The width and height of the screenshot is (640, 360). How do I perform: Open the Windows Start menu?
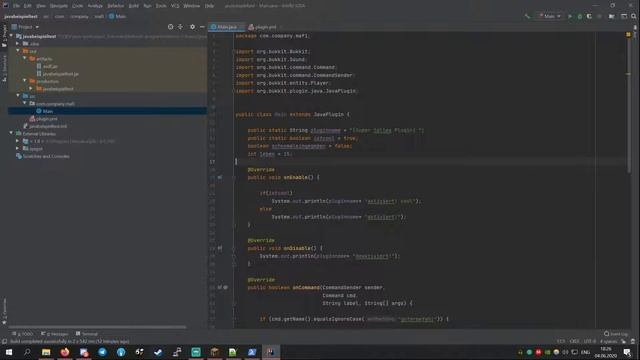point(9,352)
